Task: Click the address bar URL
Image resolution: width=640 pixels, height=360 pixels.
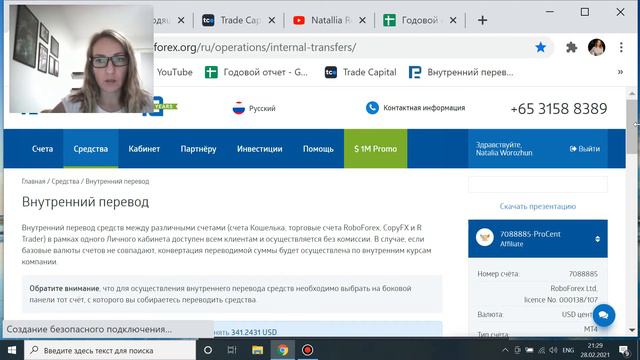Action: click(x=255, y=47)
